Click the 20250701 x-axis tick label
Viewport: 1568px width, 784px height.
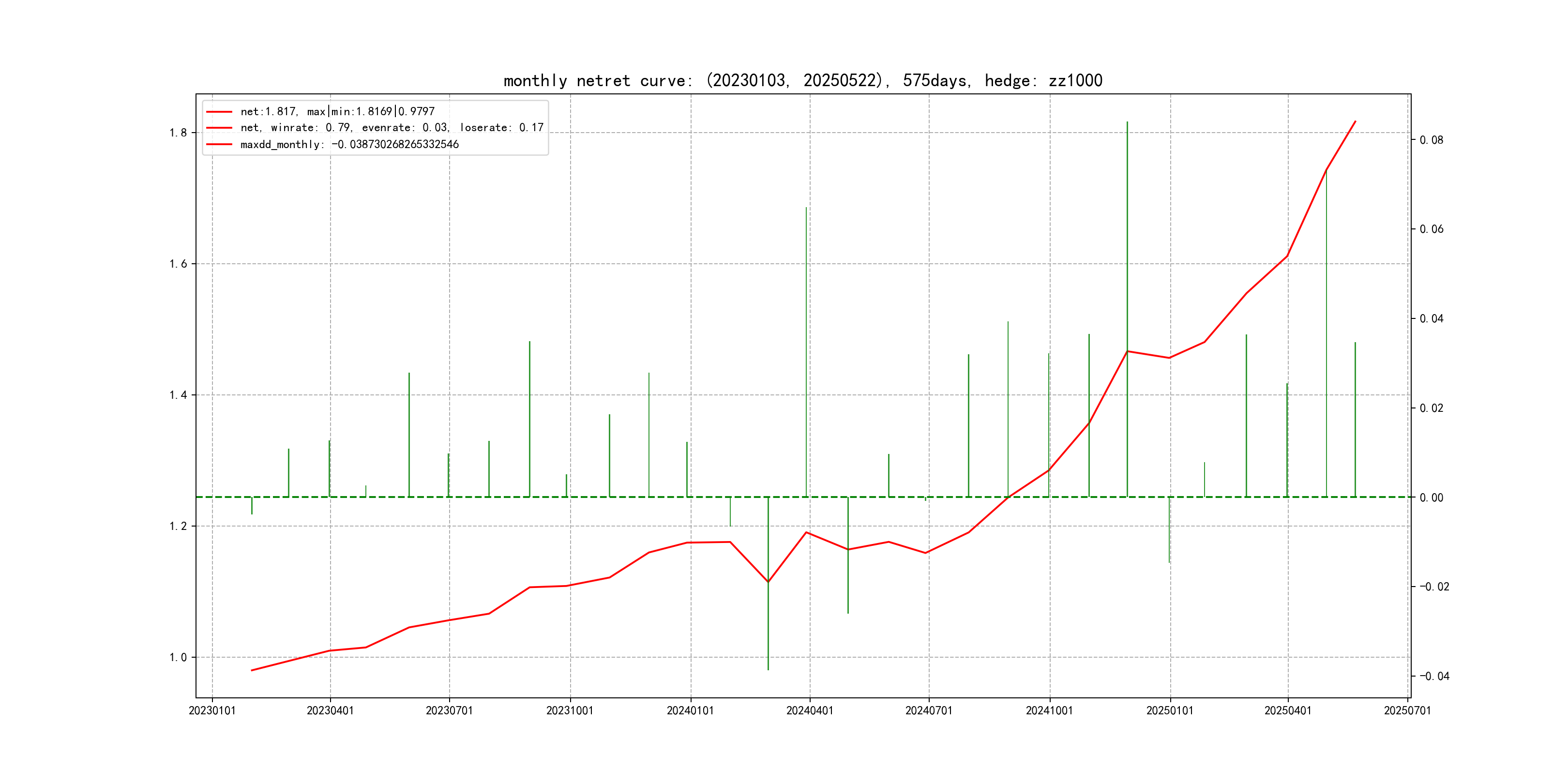tap(1407, 710)
